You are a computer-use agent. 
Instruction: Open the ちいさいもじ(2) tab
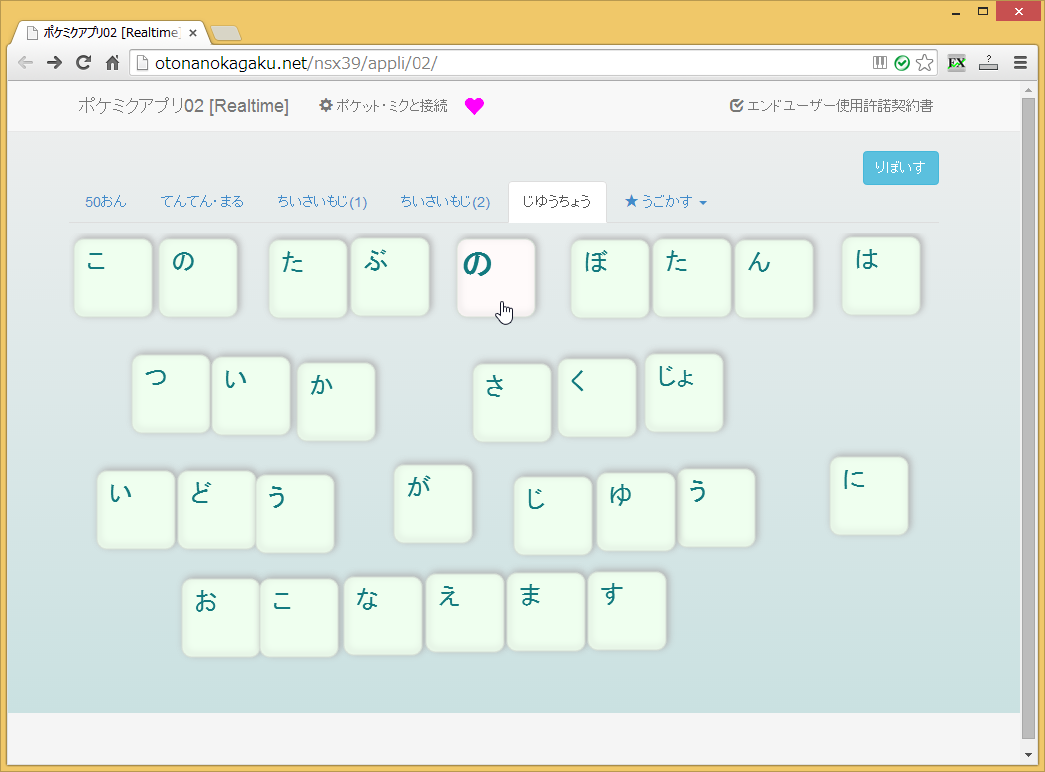[445, 202]
